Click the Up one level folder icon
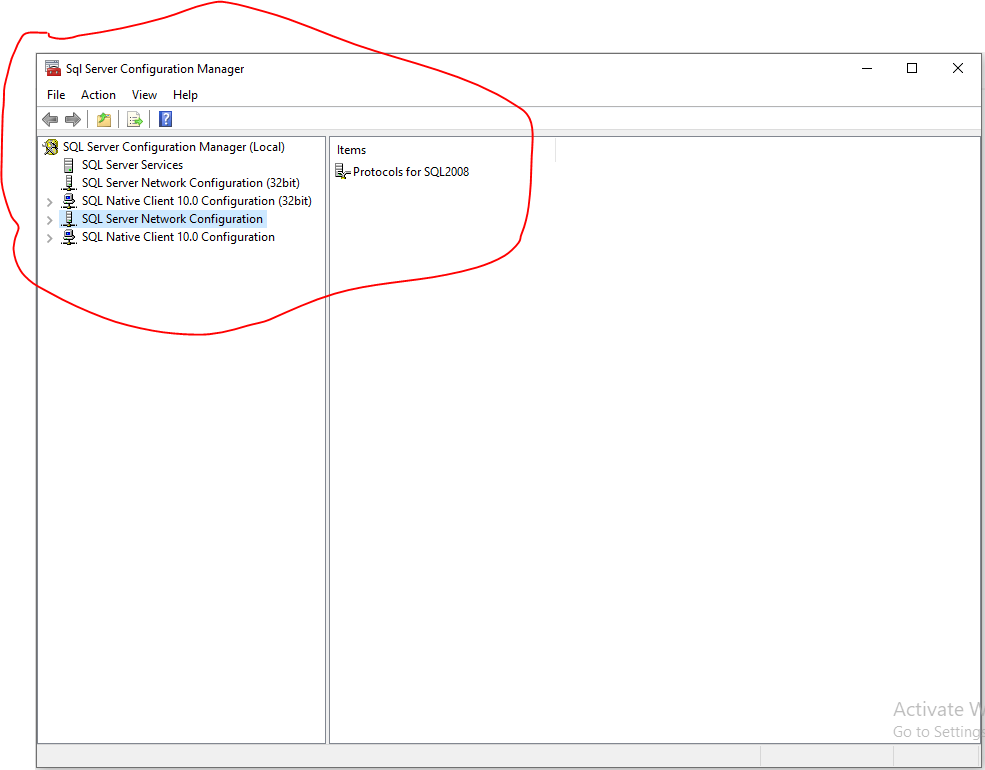Screen dimensions: 985x770 tap(104, 119)
